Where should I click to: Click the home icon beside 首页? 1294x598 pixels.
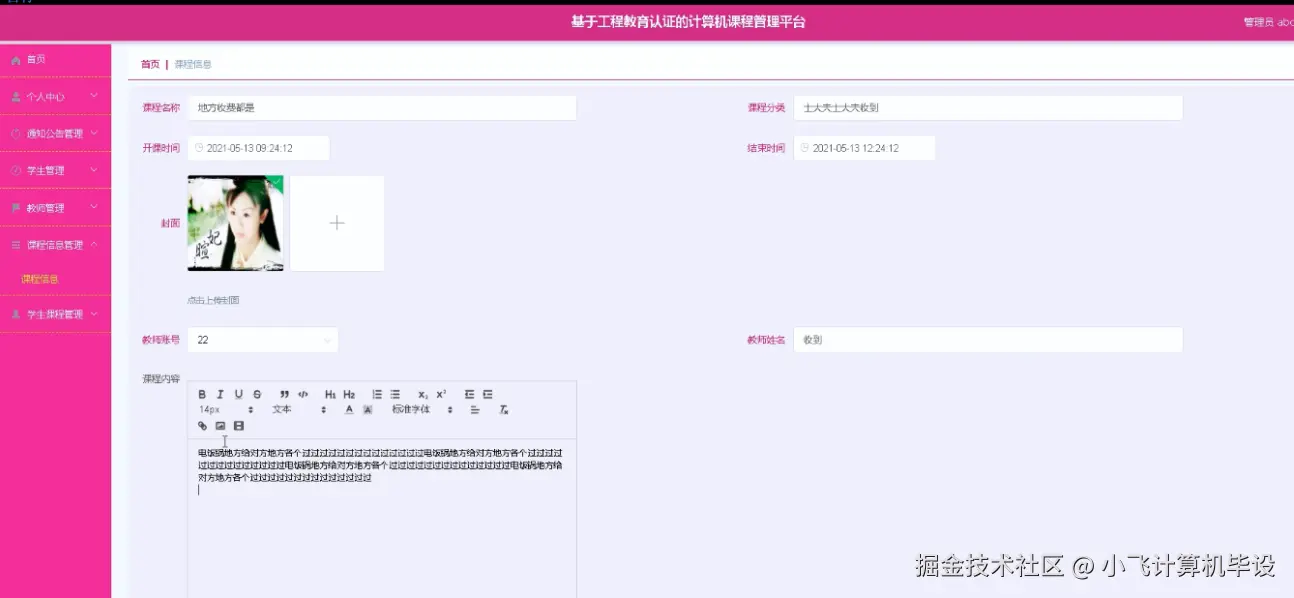tap(16, 60)
